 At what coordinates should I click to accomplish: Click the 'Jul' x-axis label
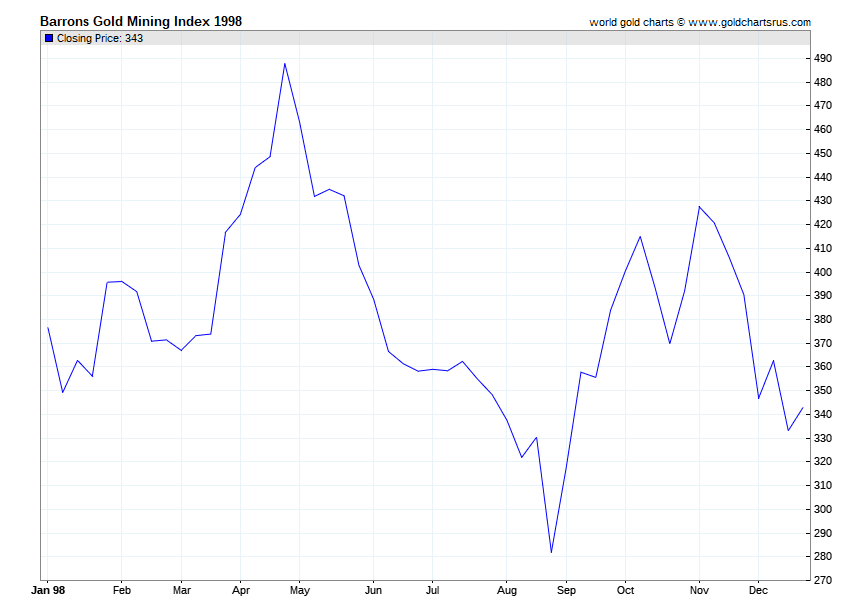[x=432, y=590]
